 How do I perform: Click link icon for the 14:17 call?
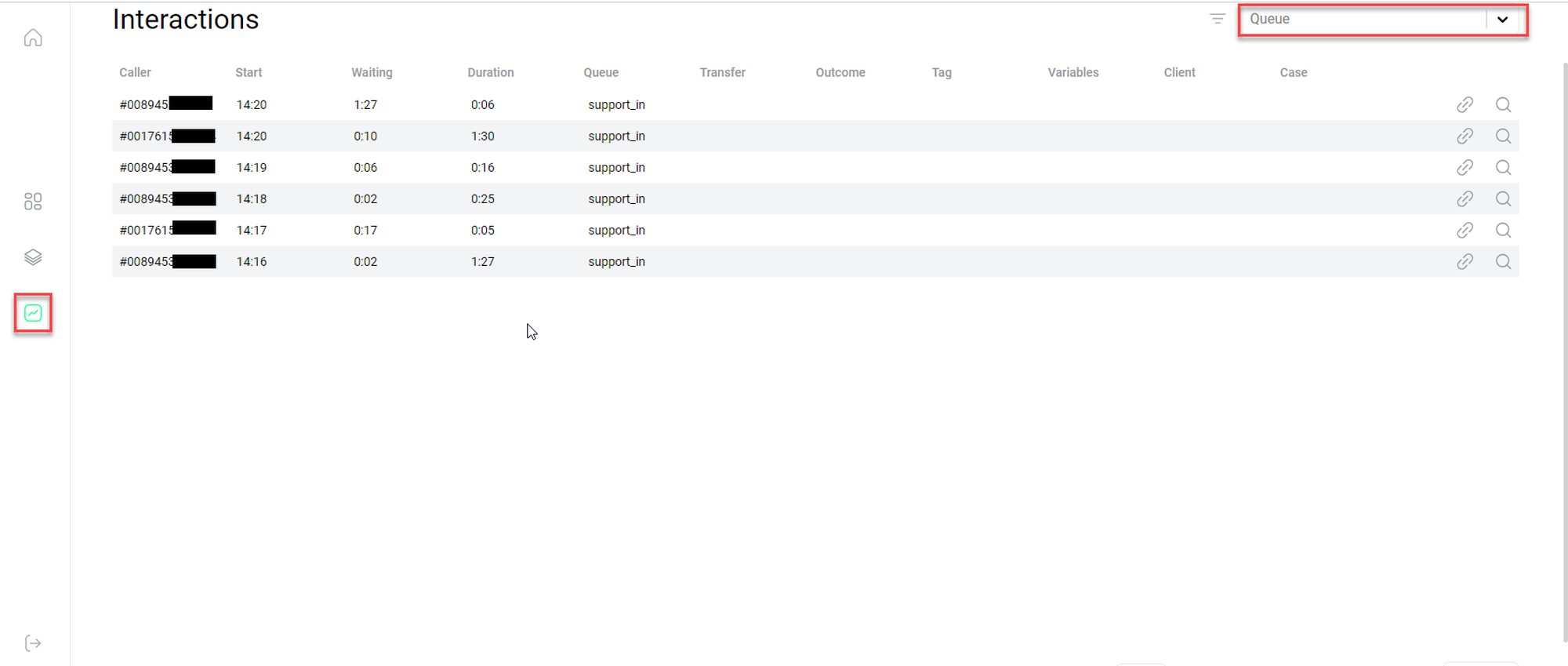(1465, 230)
